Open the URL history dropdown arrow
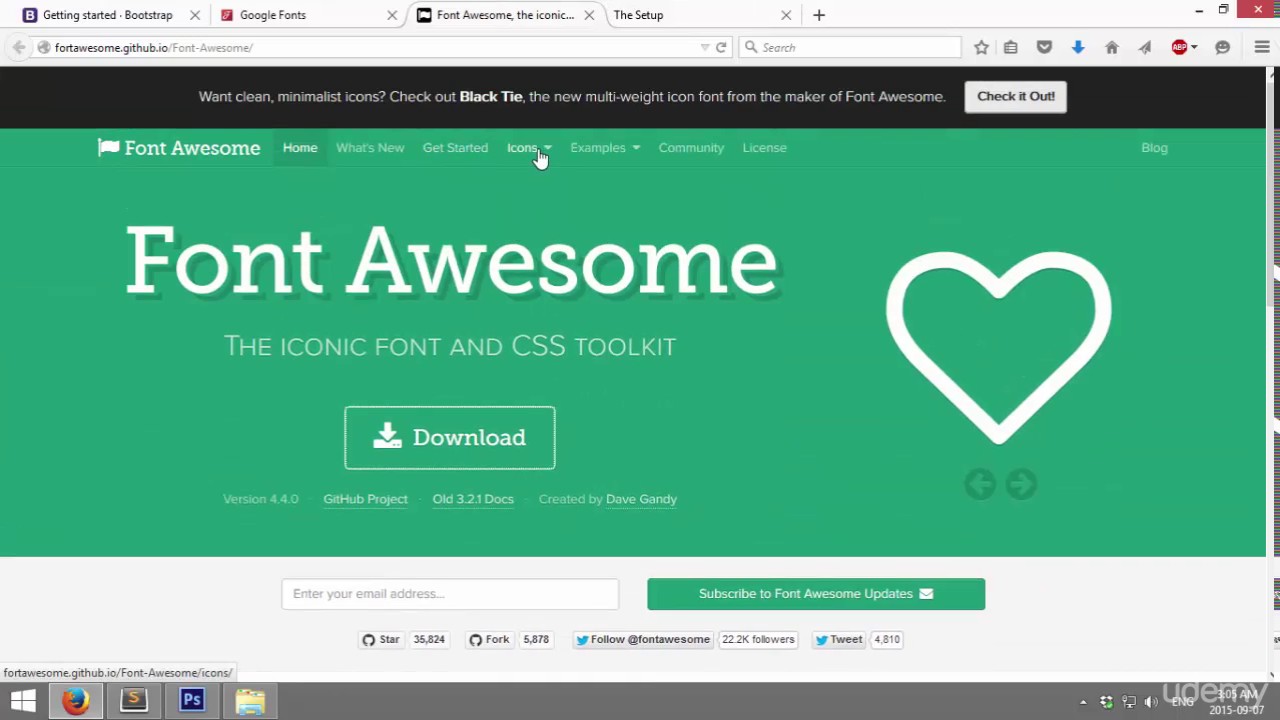The height and width of the screenshot is (720, 1280). click(705, 47)
